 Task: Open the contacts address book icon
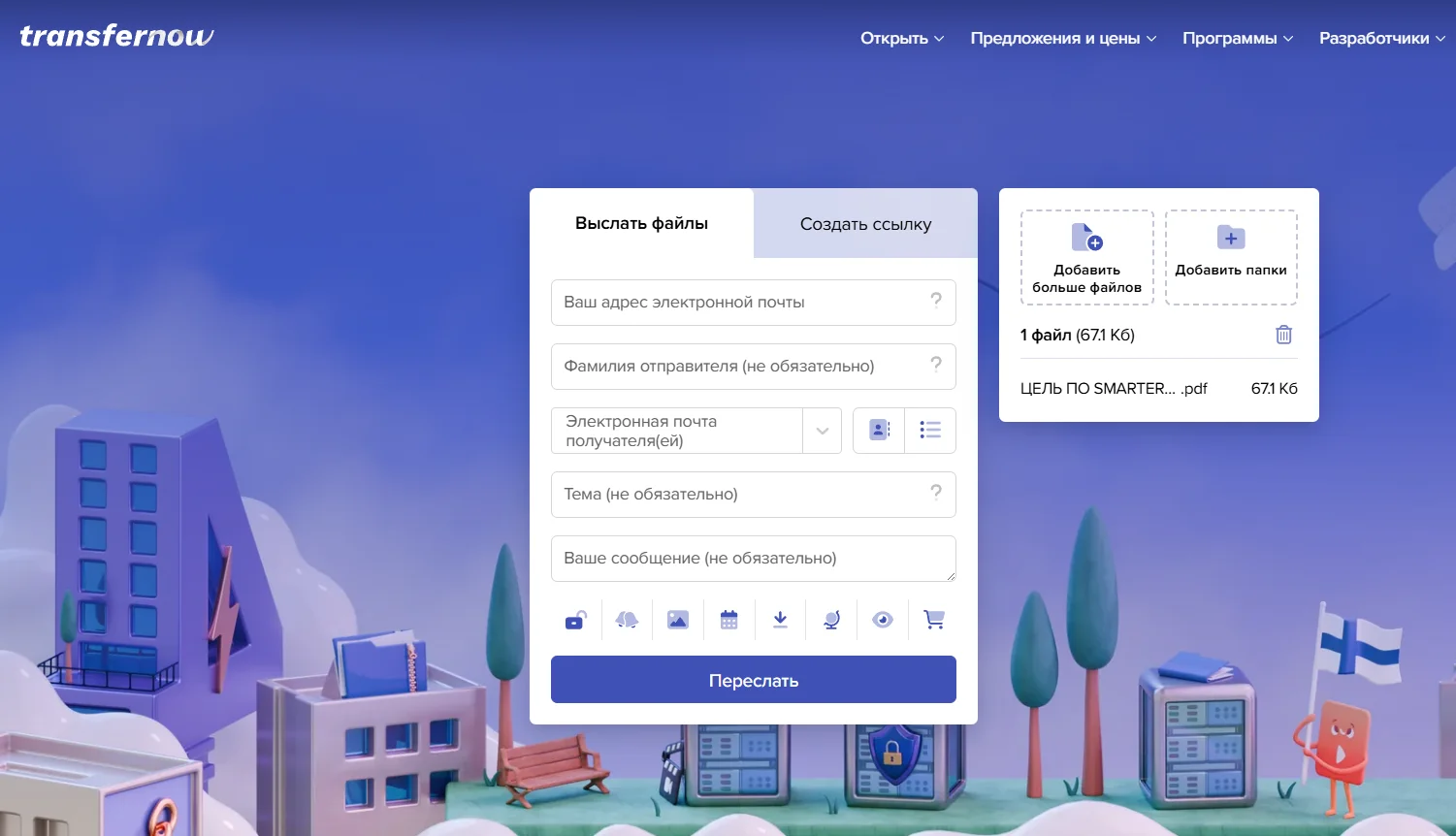879,431
